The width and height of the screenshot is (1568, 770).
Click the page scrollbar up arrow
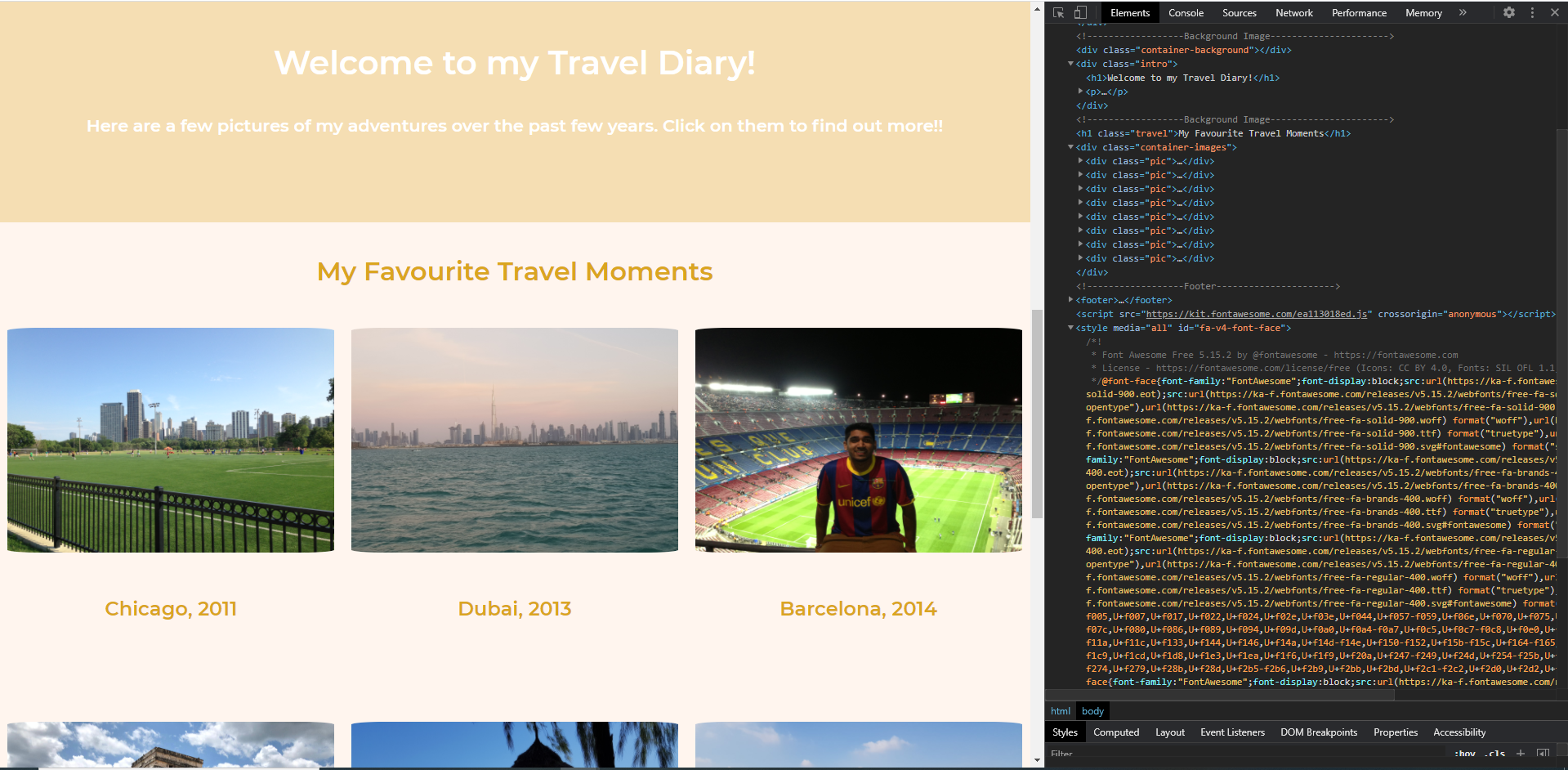point(1037,9)
